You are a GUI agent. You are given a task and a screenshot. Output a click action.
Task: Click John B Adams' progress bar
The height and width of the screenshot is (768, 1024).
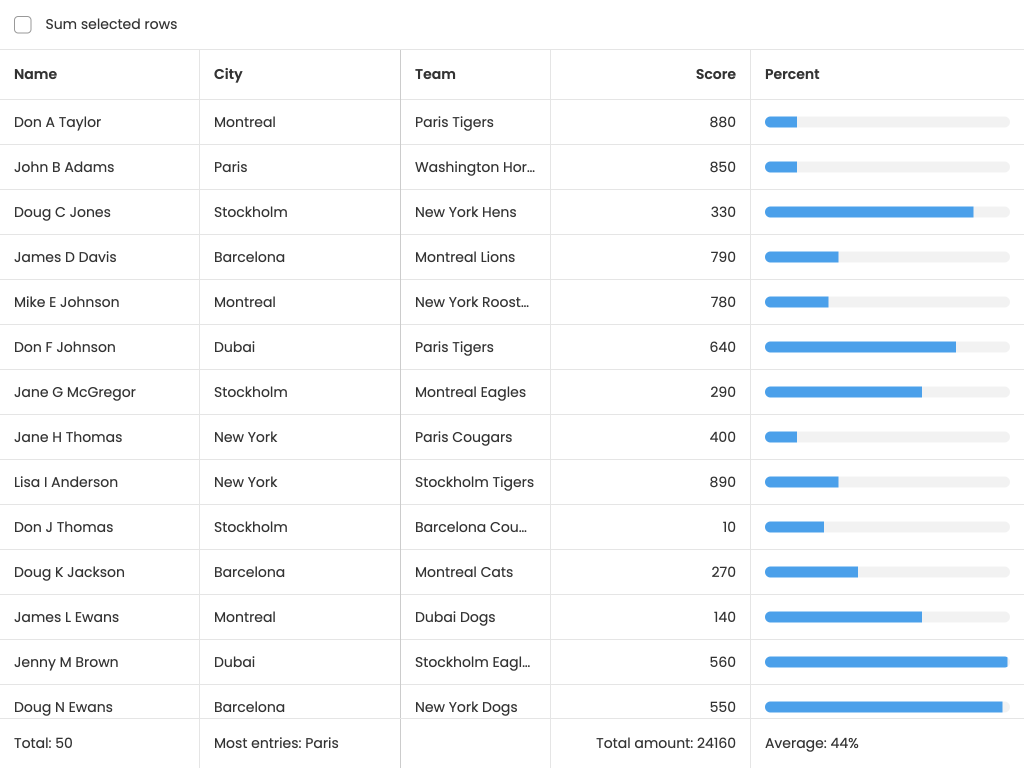coord(887,167)
